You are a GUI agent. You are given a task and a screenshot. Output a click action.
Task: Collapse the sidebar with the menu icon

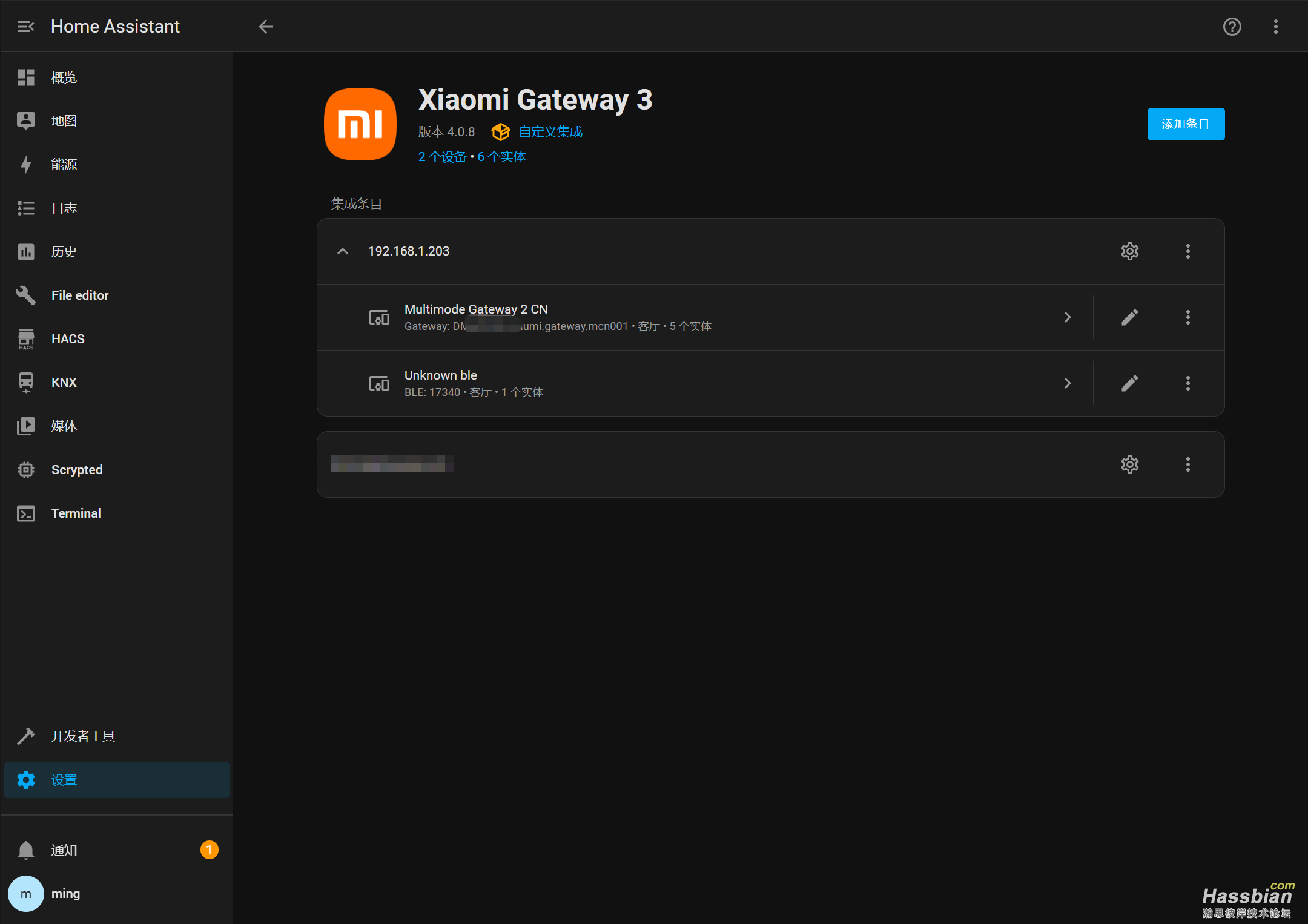click(26, 27)
